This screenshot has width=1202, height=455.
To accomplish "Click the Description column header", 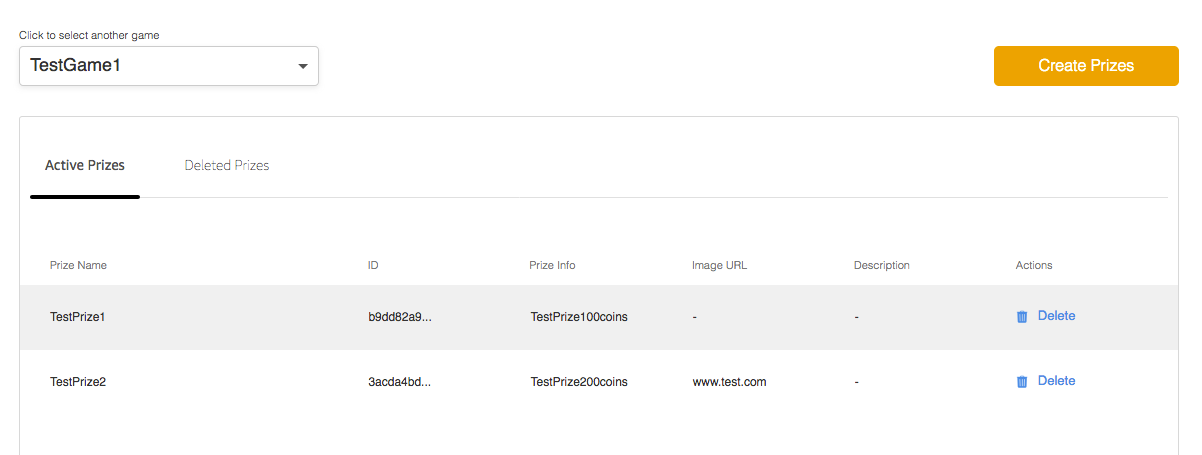I will (x=882, y=265).
